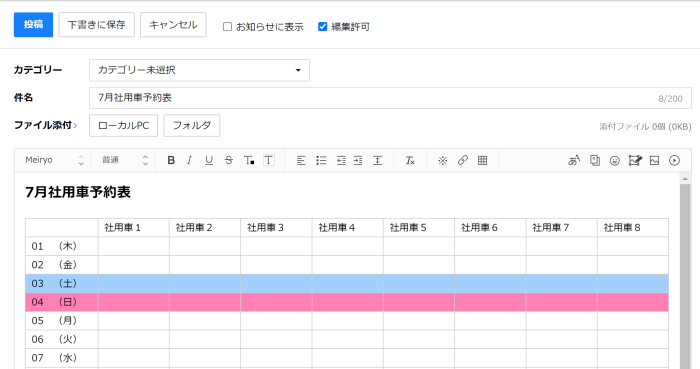Screen dimensions: 700x369
Task: Open the カテゴリー未選択 dropdown
Action: 199,70
